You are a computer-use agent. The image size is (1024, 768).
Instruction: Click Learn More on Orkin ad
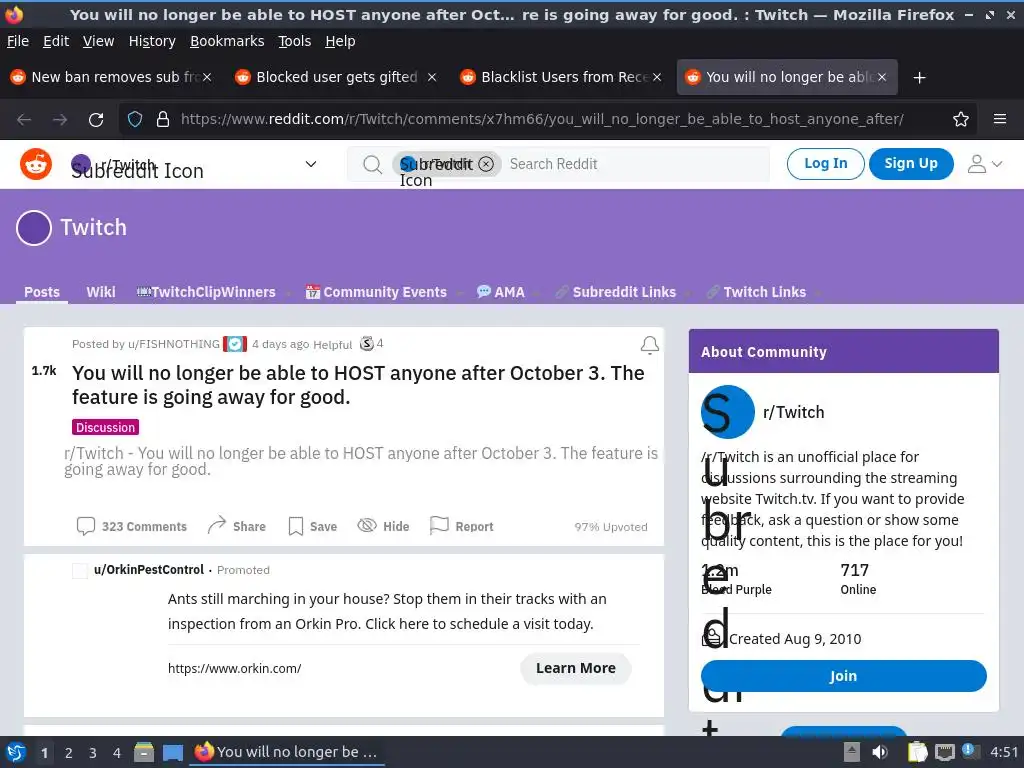tap(575, 668)
